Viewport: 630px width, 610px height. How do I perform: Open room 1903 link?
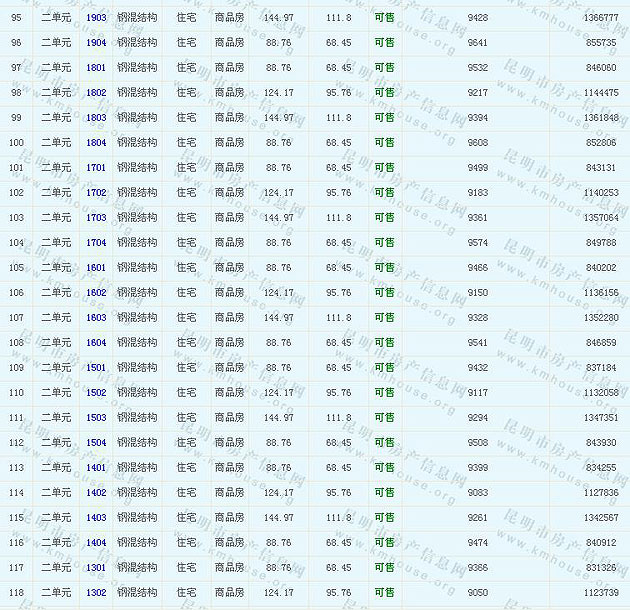[x=96, y=18]
